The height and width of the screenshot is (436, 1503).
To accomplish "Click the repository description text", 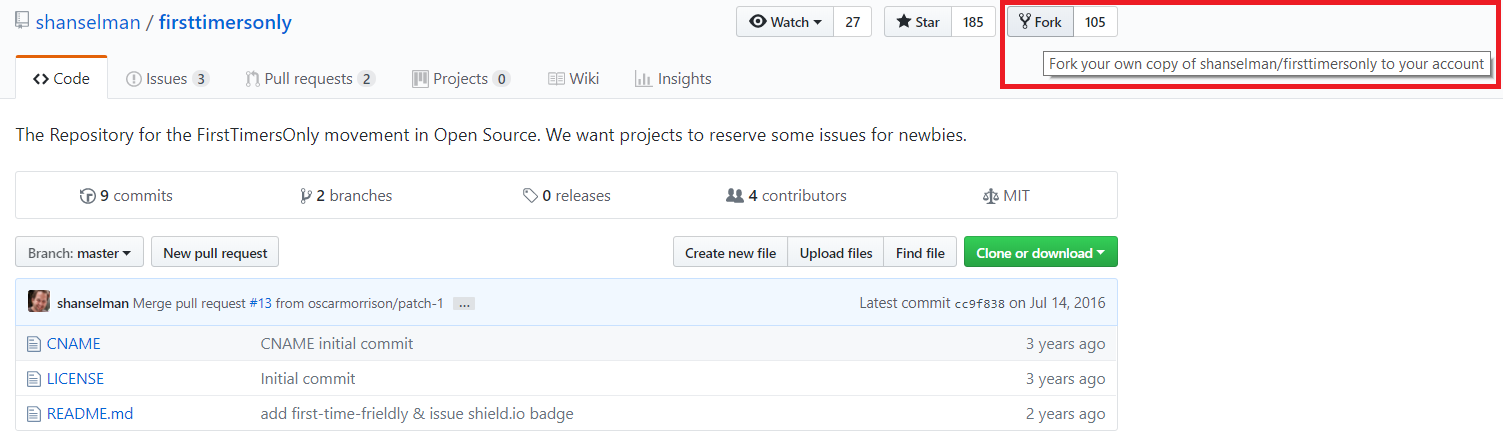I will pyautogui.click(x=491, y=135).
